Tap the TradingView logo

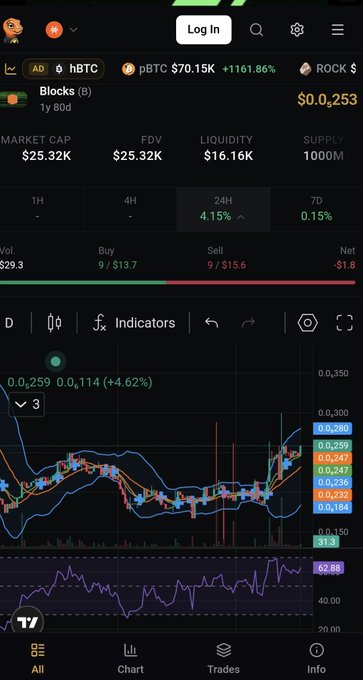(x=27, y=623)
